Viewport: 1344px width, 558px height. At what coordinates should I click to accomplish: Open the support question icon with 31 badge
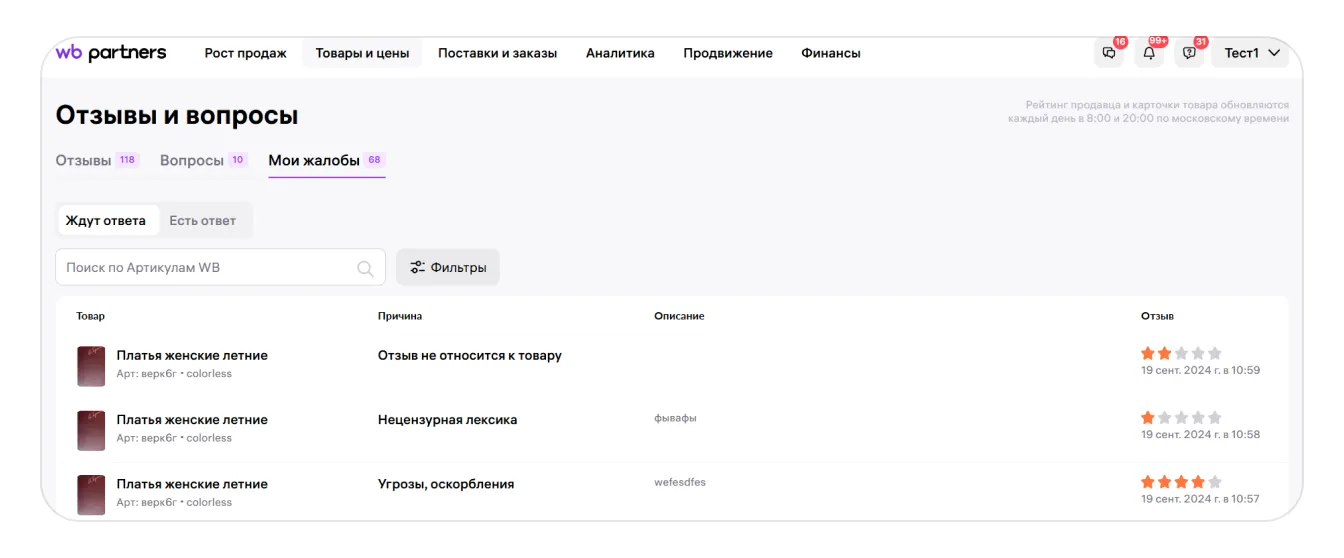(x=1189, y=54)
